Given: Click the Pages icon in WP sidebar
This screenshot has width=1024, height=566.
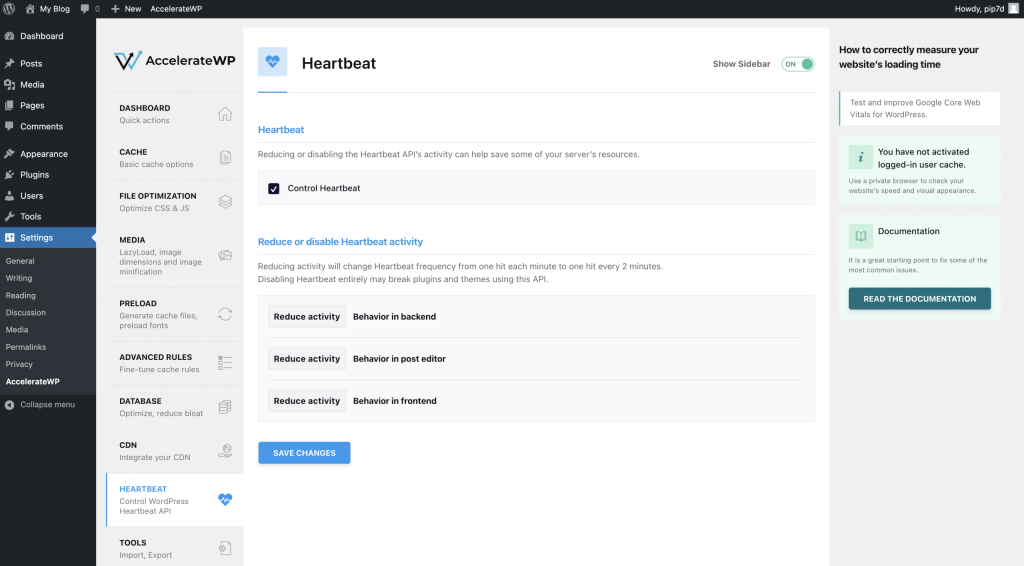Looking at the screenshot, I should click(x=10, y=105).
